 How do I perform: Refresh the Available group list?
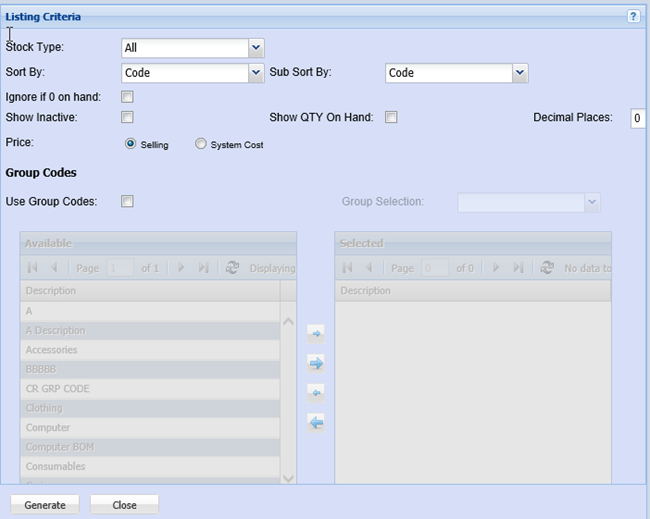pyautogui.click(x=233, y=268)
